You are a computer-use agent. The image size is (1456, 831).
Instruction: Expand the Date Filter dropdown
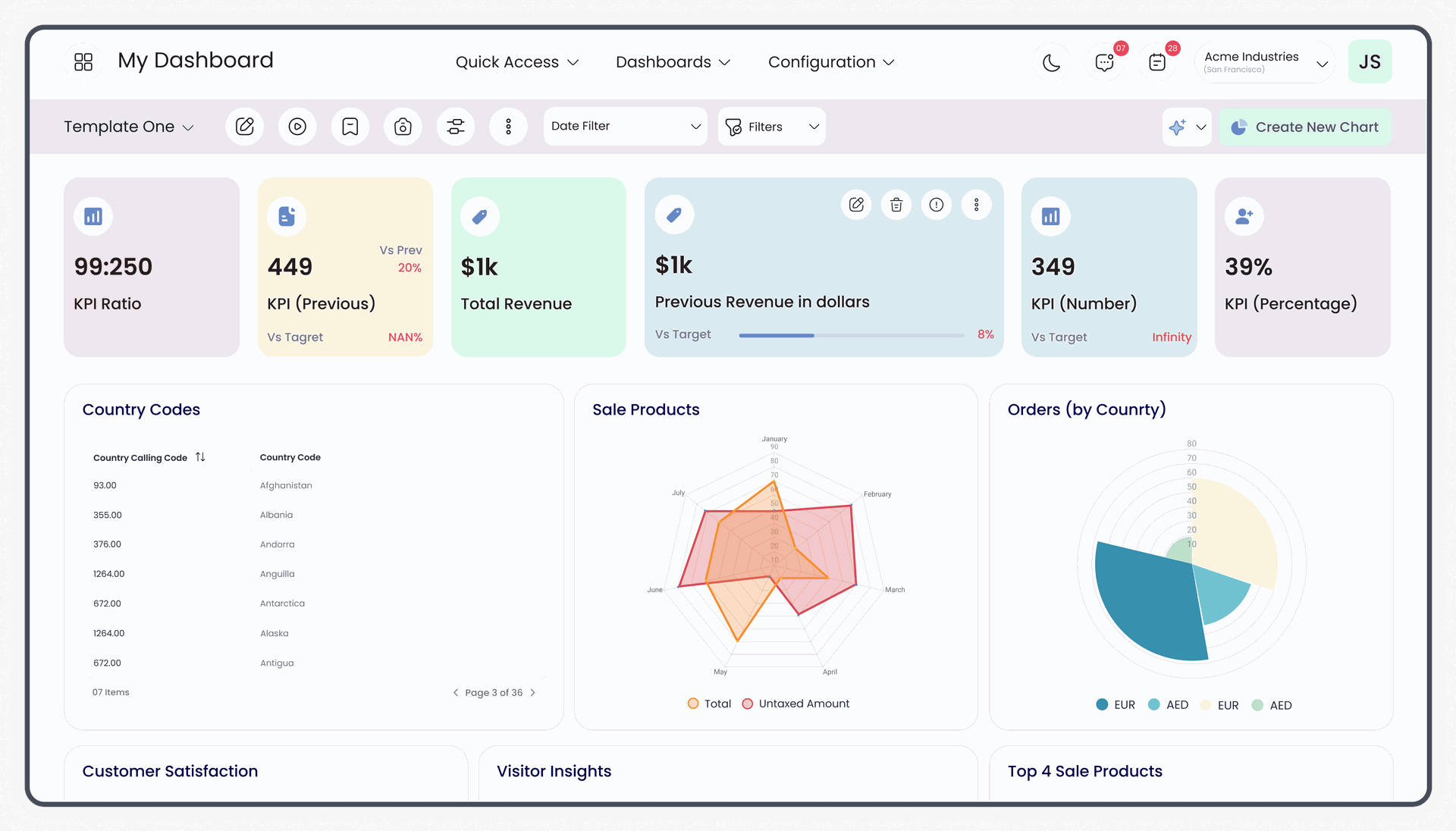(x=625, y=127)
